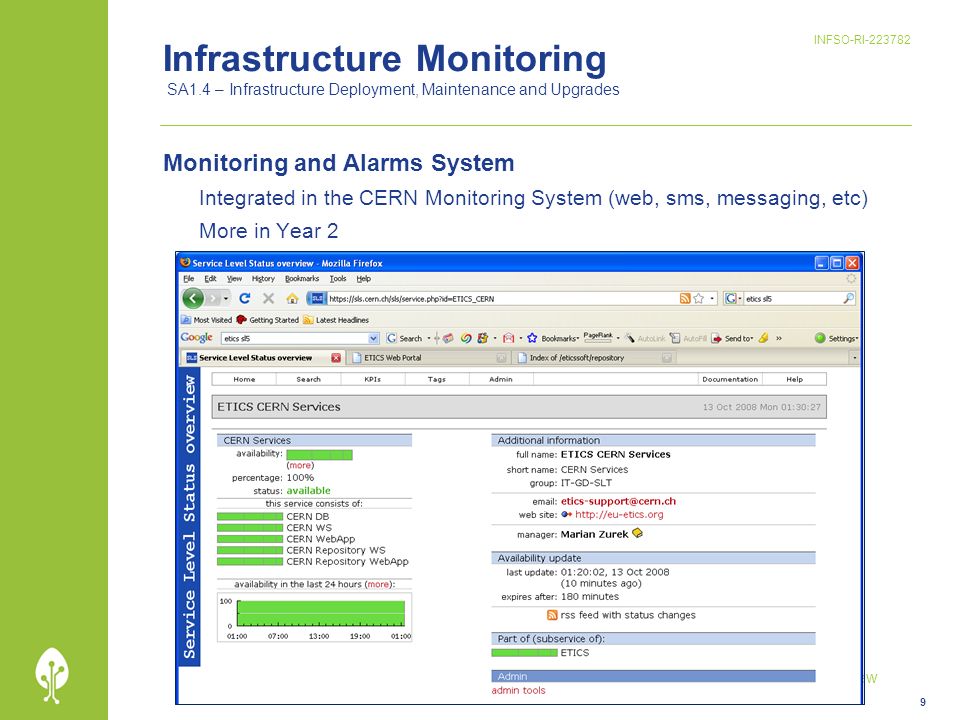Screen dimensions: 960x720
Task: Click the RSS feed icon in address bar
Action: click(685, 299)
